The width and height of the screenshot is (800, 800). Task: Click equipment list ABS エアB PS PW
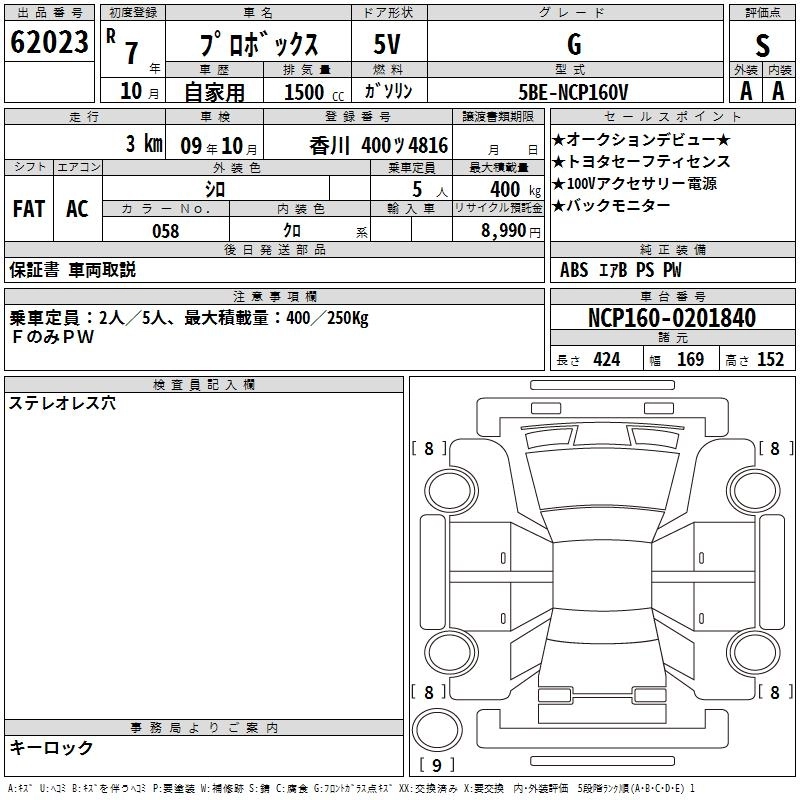[x=620, y=270]
